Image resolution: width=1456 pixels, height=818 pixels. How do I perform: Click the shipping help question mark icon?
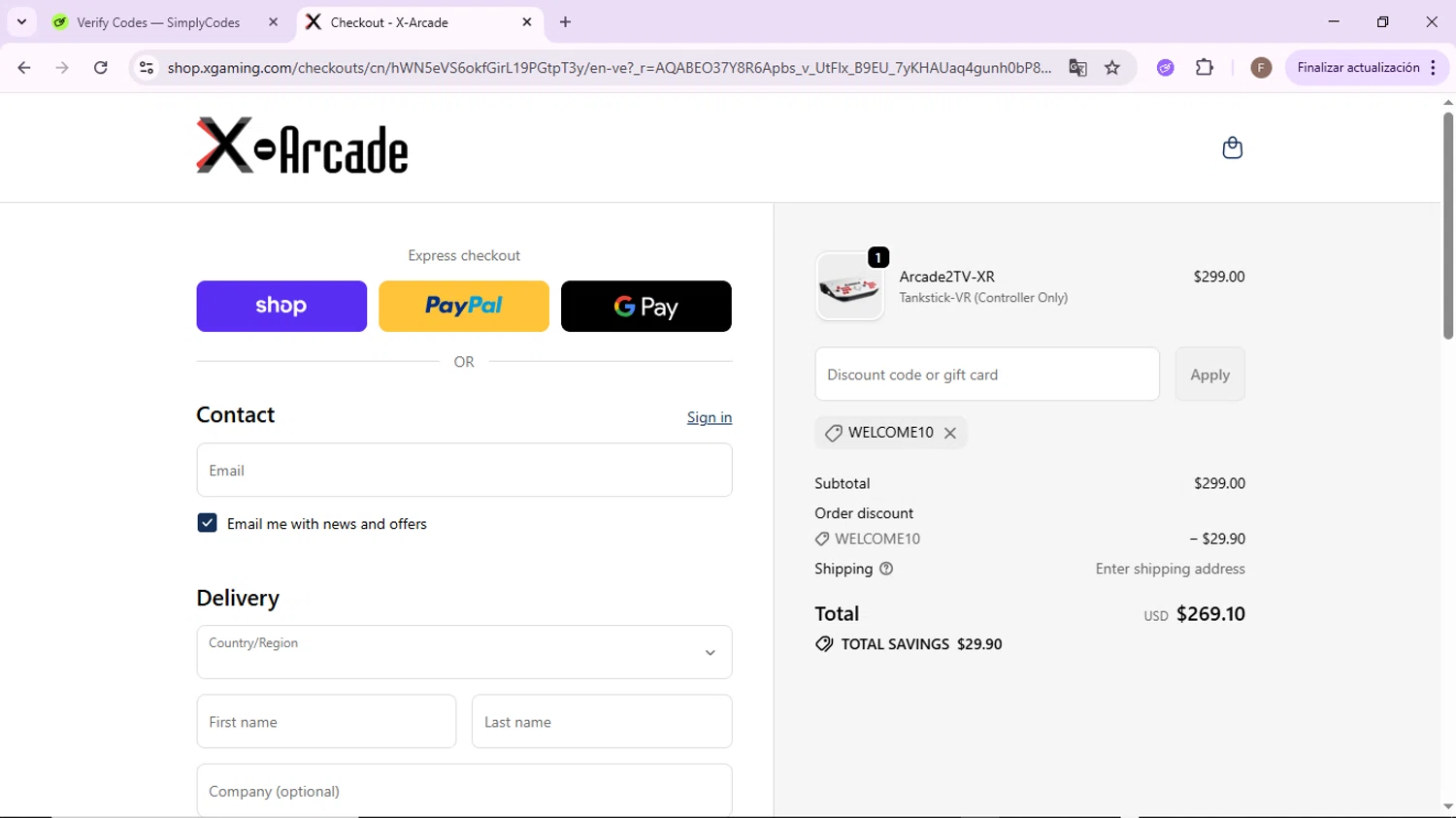pos(886,569)
